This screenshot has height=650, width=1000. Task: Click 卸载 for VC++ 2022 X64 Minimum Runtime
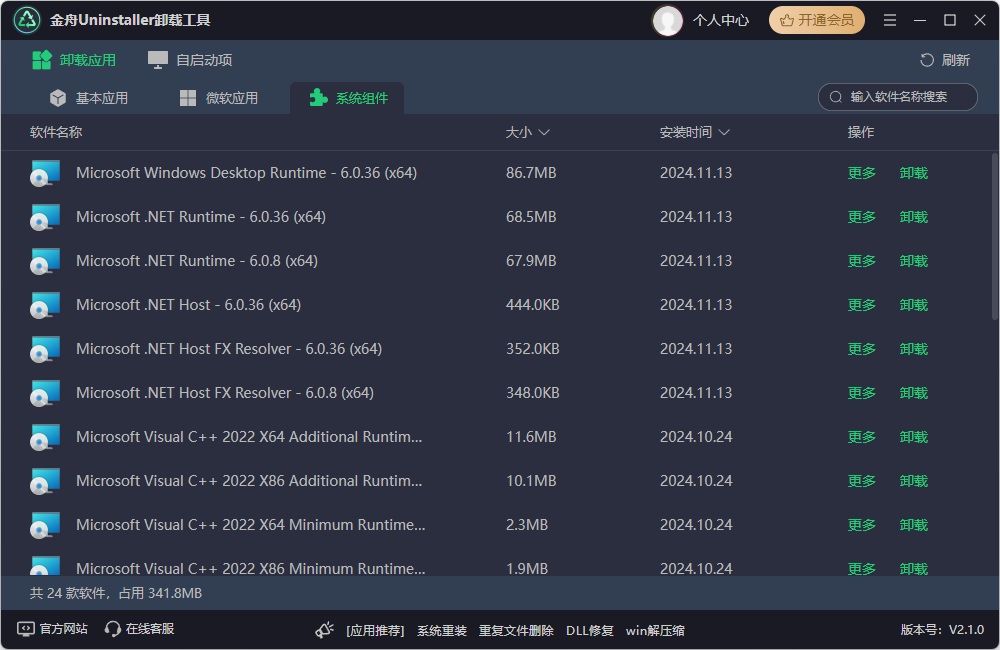click(x=914, y=525)
